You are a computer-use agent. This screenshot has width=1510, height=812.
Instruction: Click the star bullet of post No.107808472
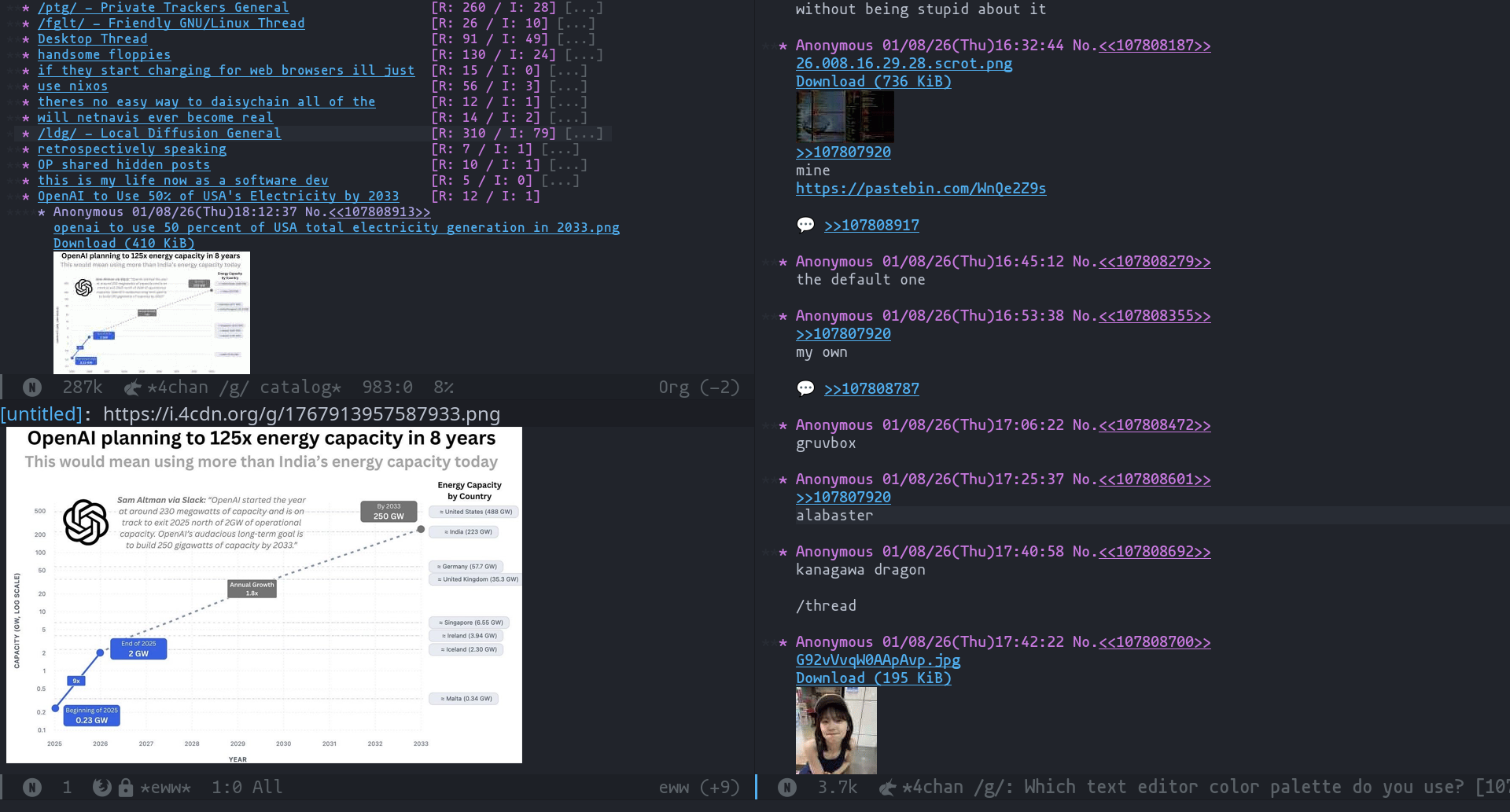click(783, 425)
